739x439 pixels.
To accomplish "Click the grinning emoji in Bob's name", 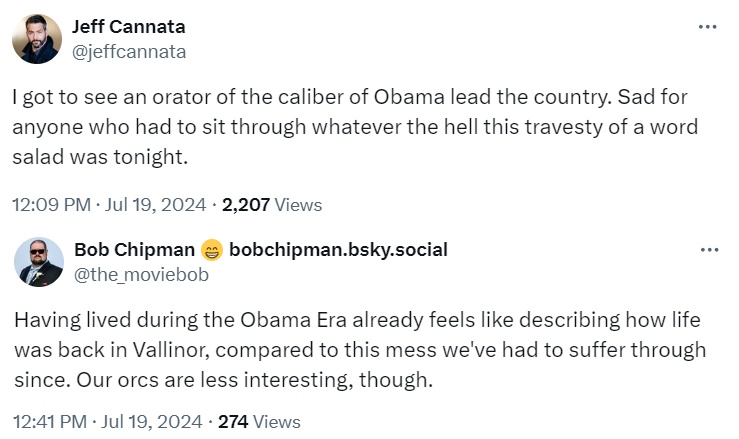I will (x=211, y=250).
